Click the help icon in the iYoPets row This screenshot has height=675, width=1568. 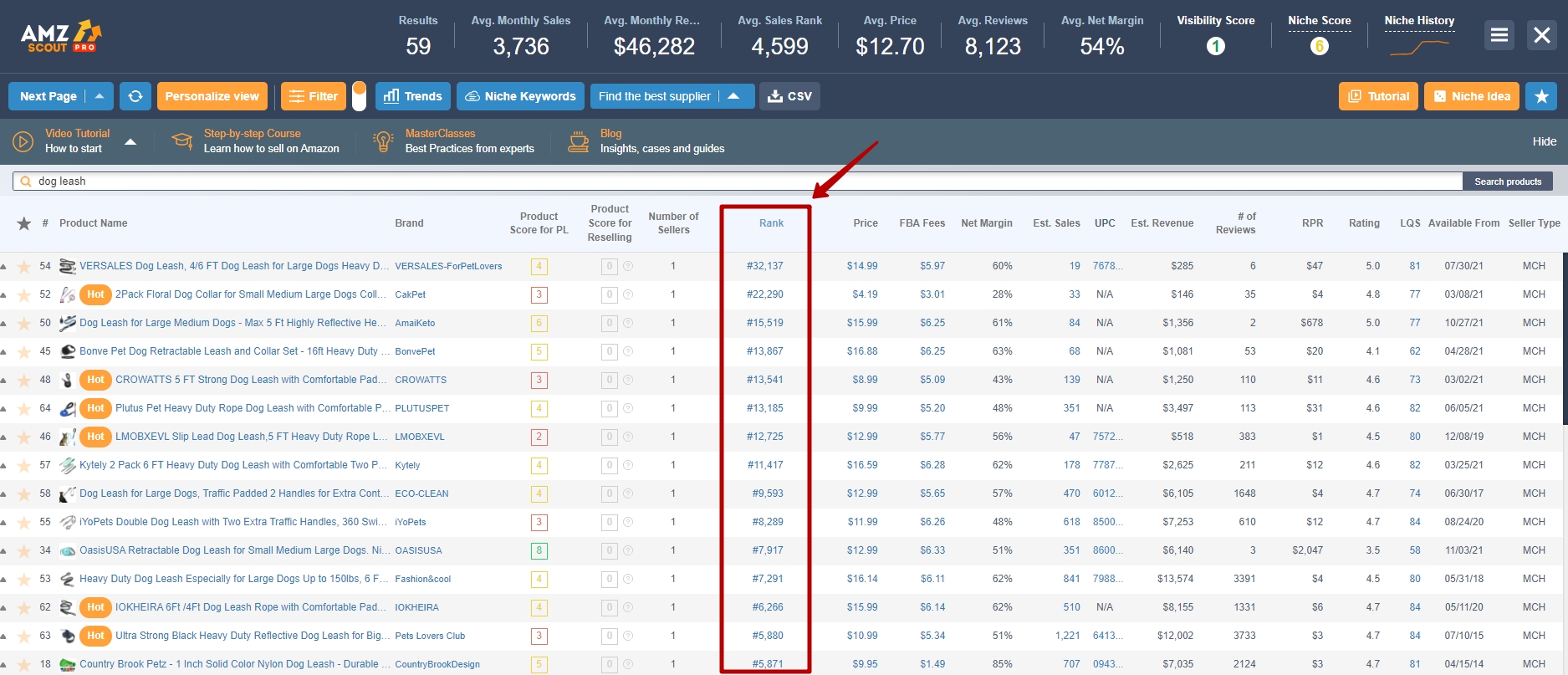pyautogui.click(x=628, y=522)
